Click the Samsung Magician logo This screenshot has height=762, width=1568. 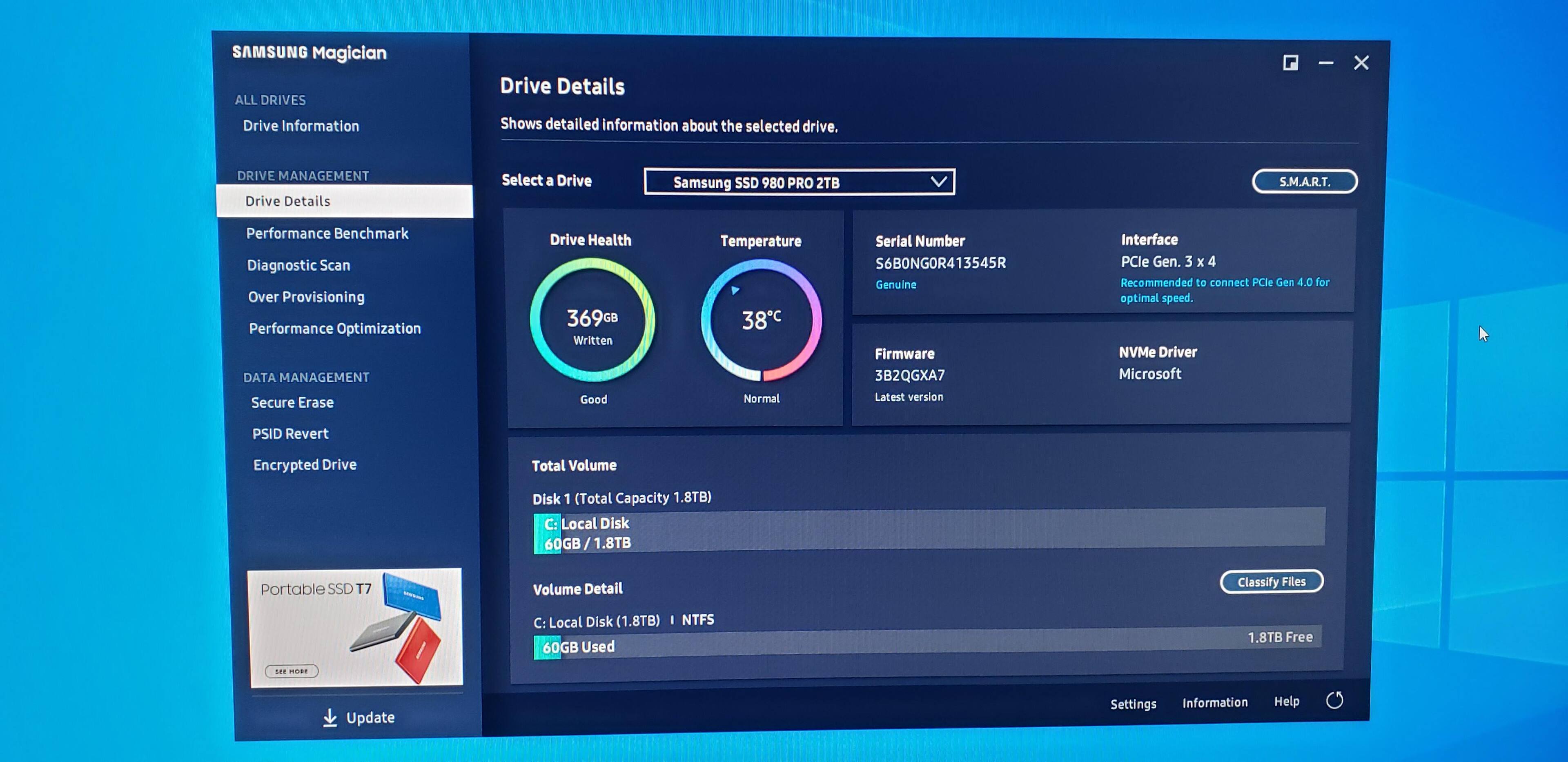[309, 53]
